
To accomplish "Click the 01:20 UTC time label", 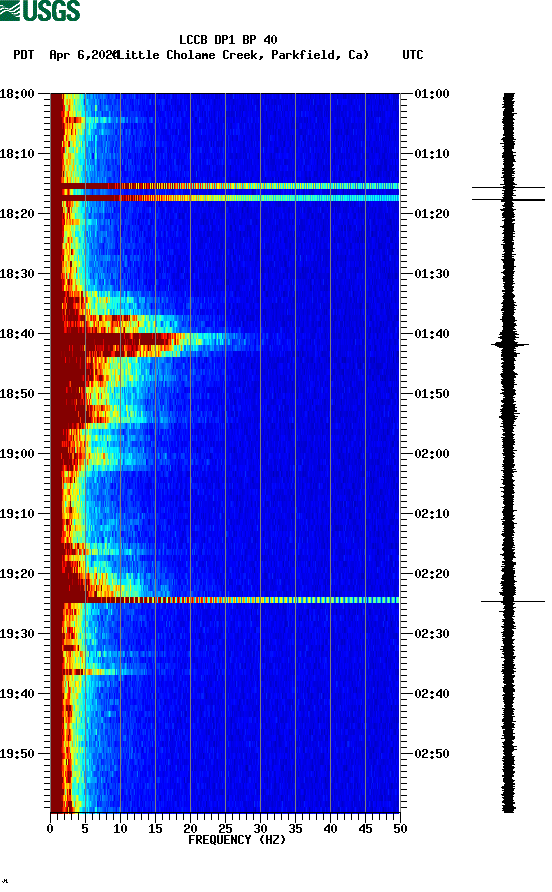I will (x=432, y=214).
